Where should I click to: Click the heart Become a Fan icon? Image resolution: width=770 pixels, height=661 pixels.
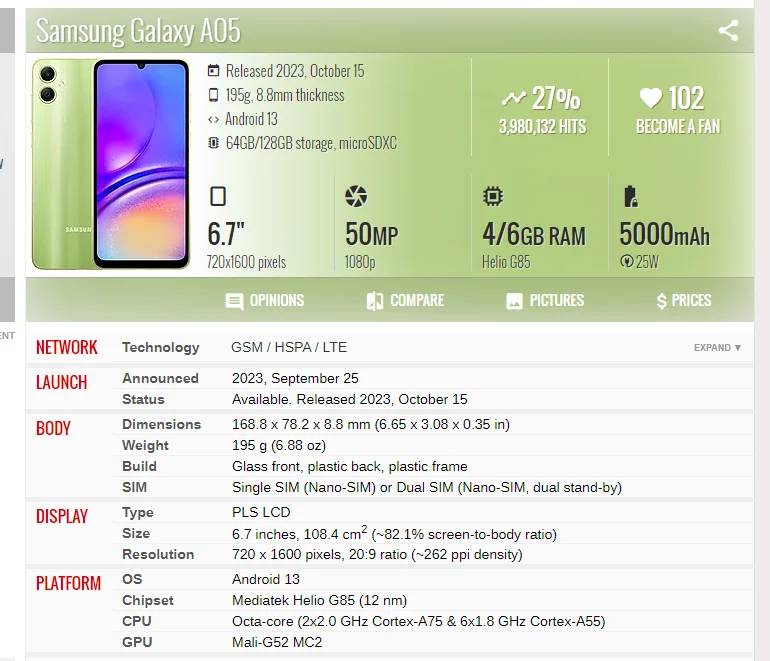click(x=651, y=98)
